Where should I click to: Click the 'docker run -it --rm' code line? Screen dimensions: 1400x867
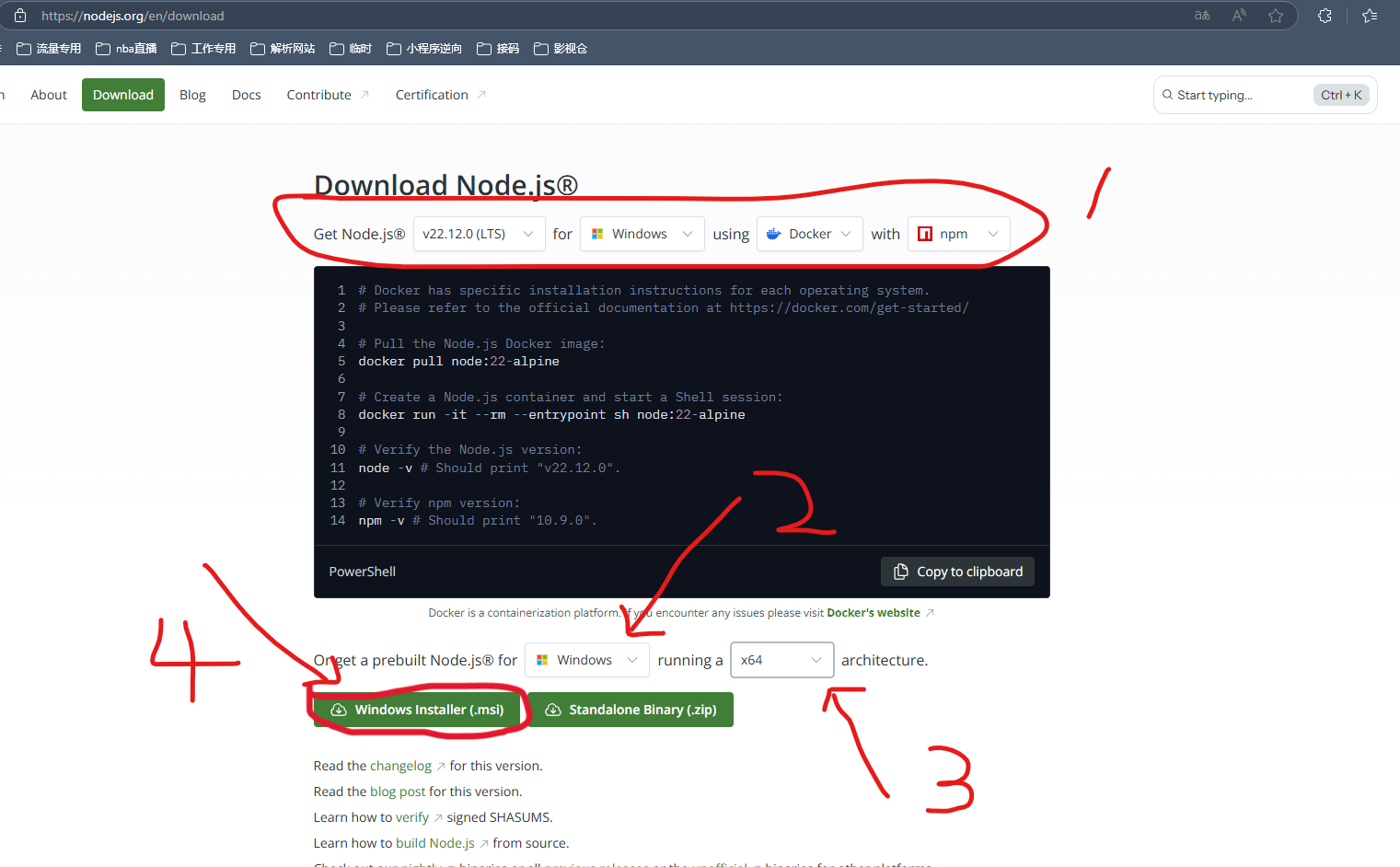pyautogui.click(x=551, y=415)
